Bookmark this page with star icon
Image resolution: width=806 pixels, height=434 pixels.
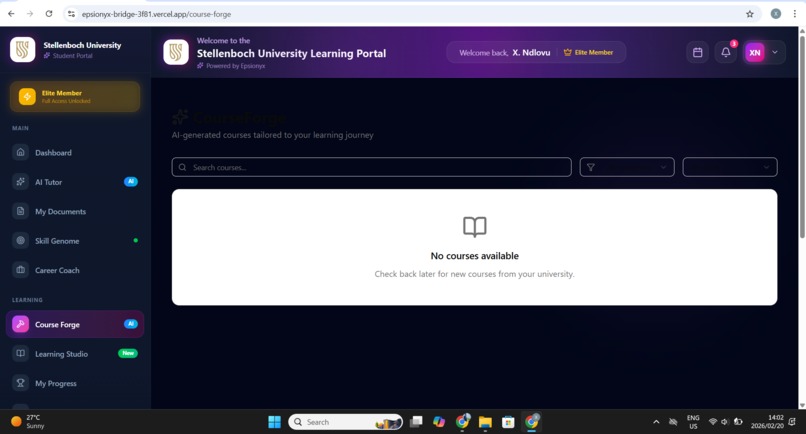[x=749, y=14]
